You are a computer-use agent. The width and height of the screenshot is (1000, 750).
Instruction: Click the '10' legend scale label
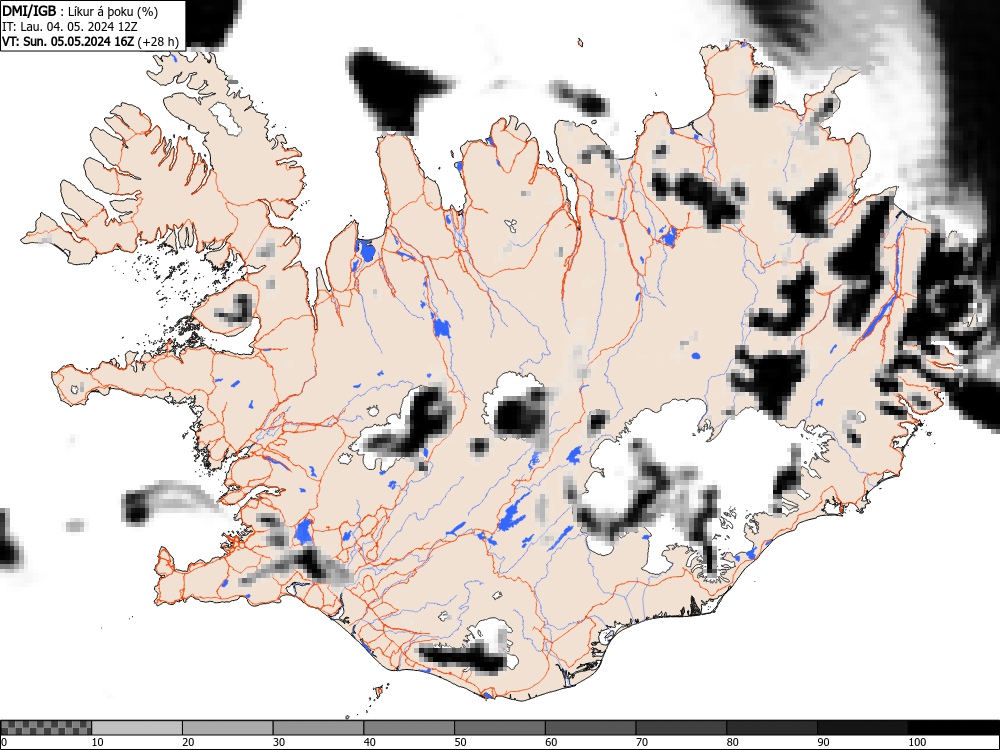98,742
